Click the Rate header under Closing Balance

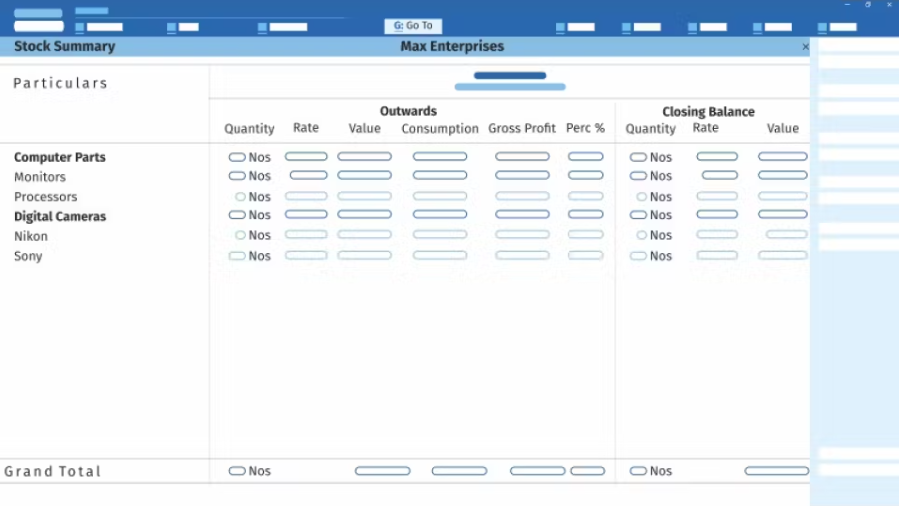coord(705,128)
